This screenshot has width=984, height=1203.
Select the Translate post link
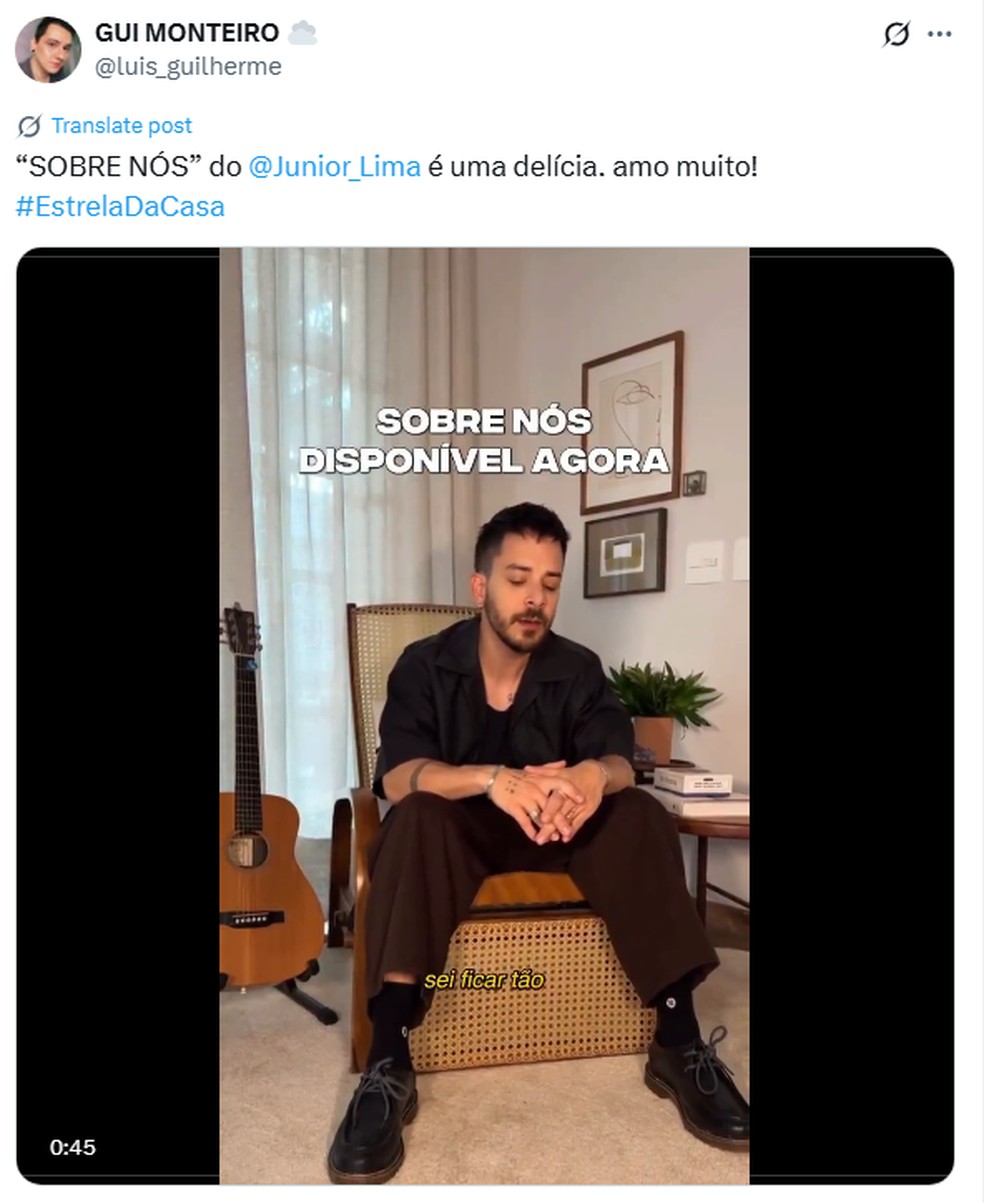[121, 126]
